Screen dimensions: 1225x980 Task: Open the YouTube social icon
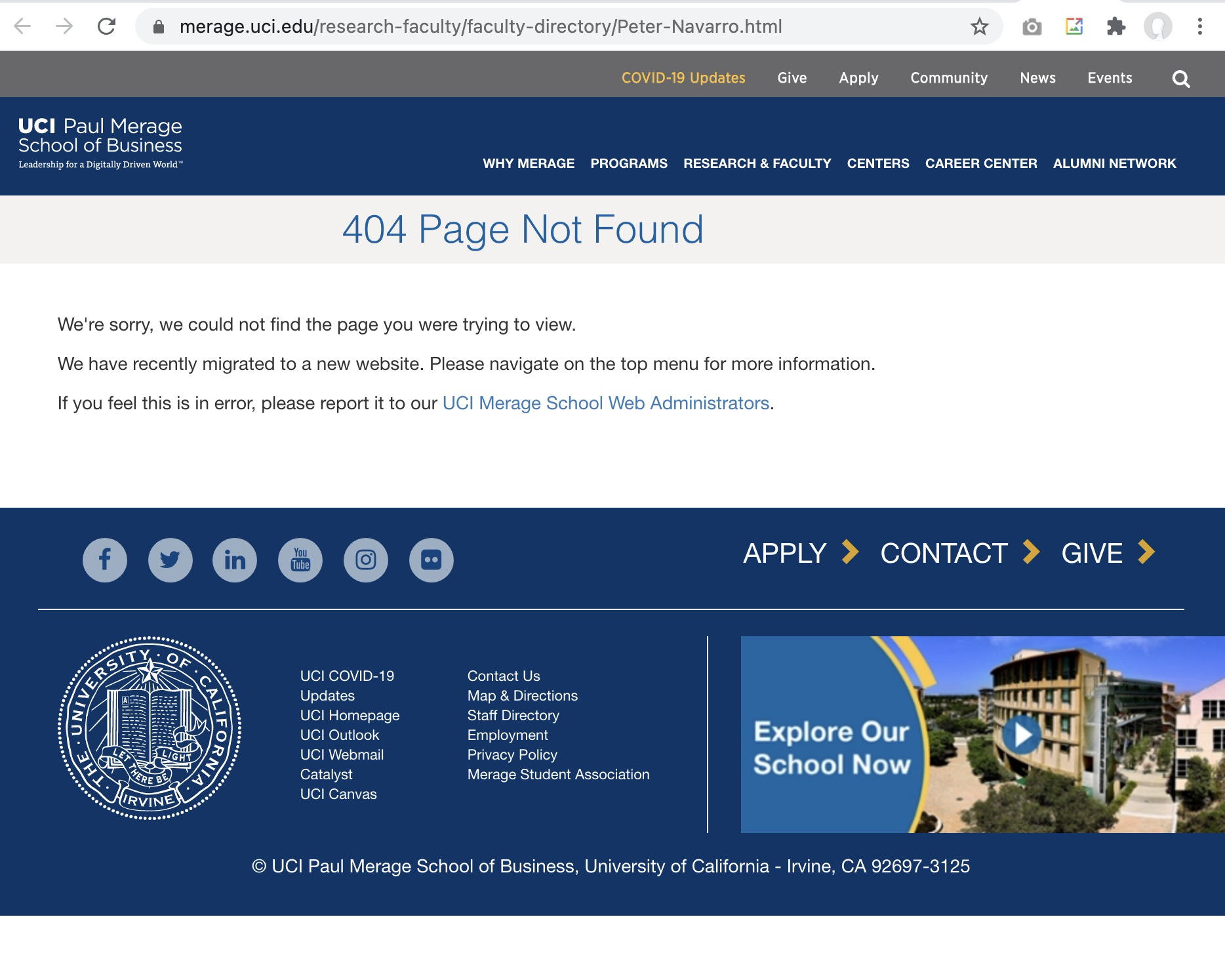[300, 560]
